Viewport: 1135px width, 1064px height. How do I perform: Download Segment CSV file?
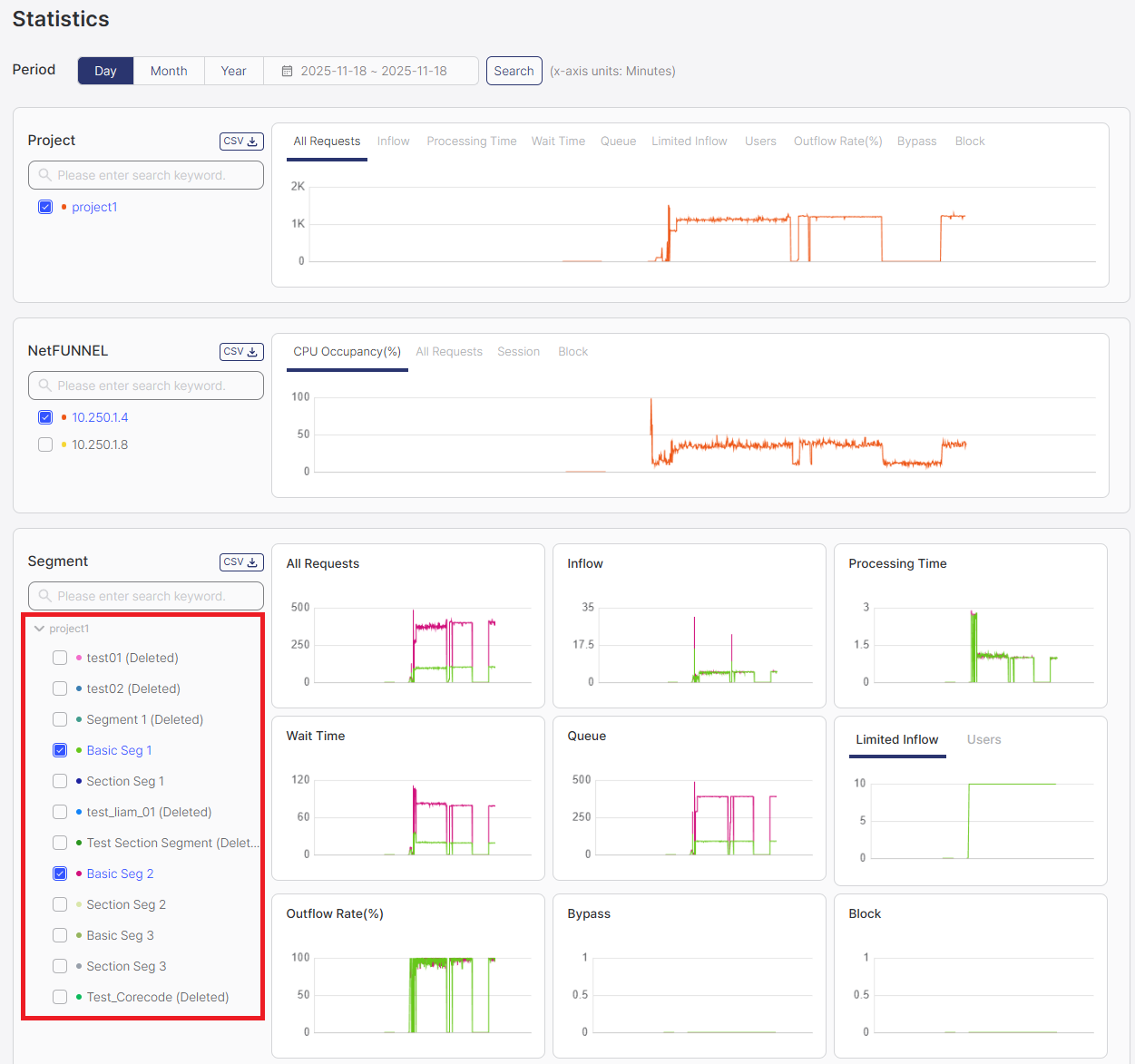click(241, 562)
